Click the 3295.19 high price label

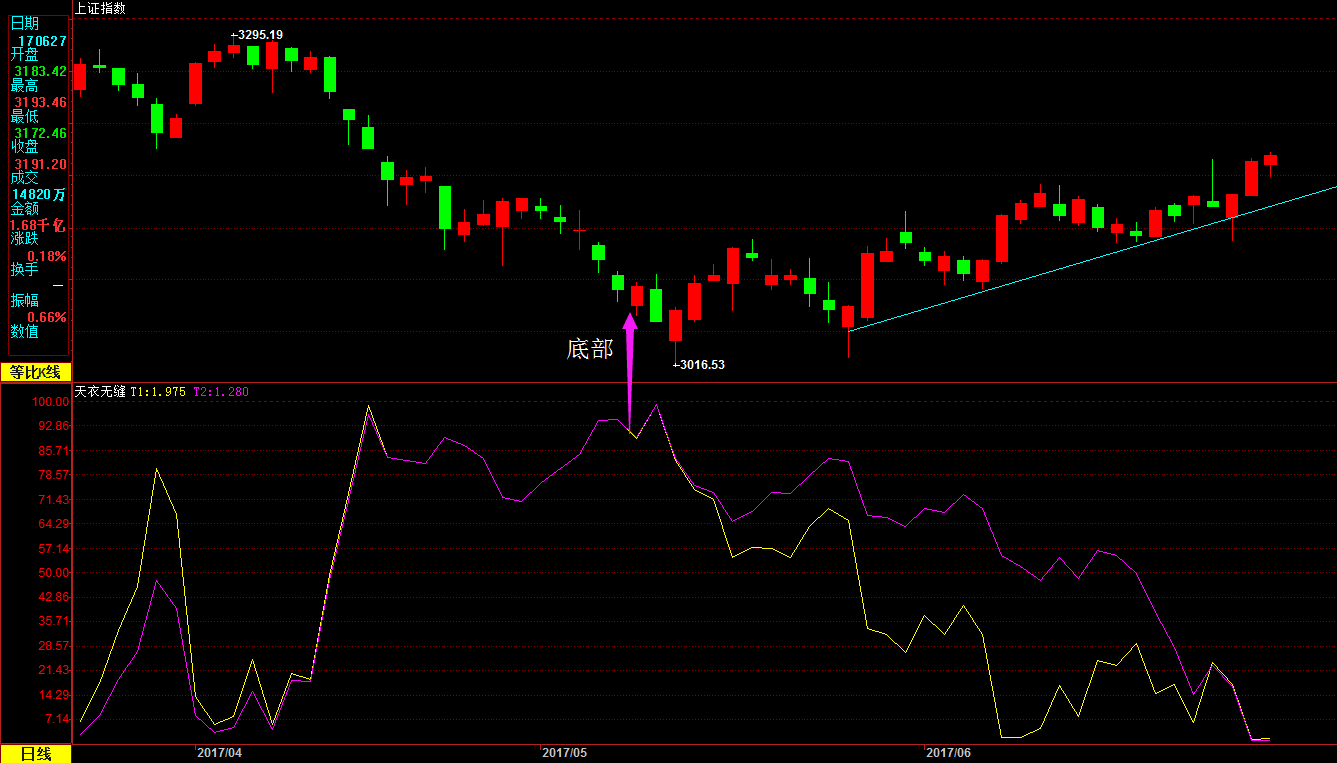(260, 34)
